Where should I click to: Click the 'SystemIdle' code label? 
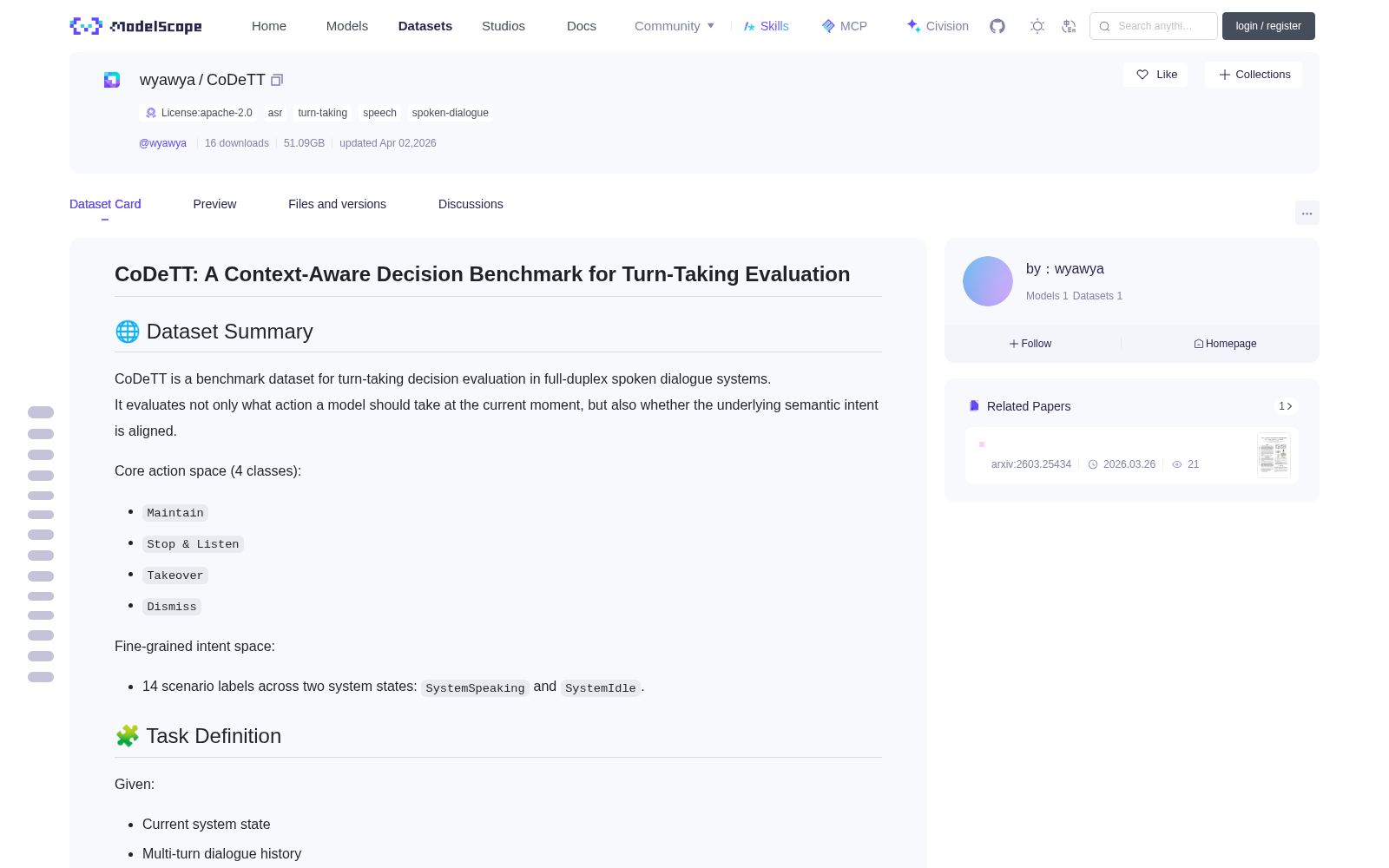601,688
